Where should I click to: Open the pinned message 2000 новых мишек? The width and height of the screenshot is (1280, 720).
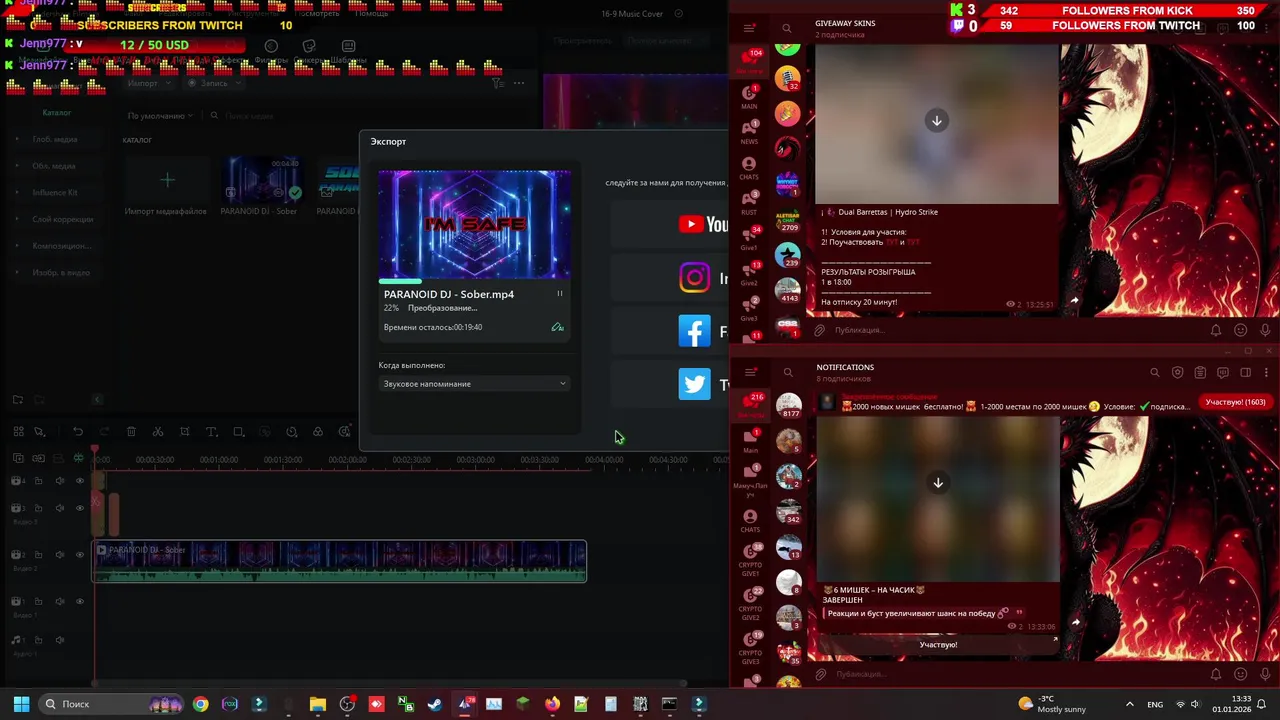pos(1005,402)
